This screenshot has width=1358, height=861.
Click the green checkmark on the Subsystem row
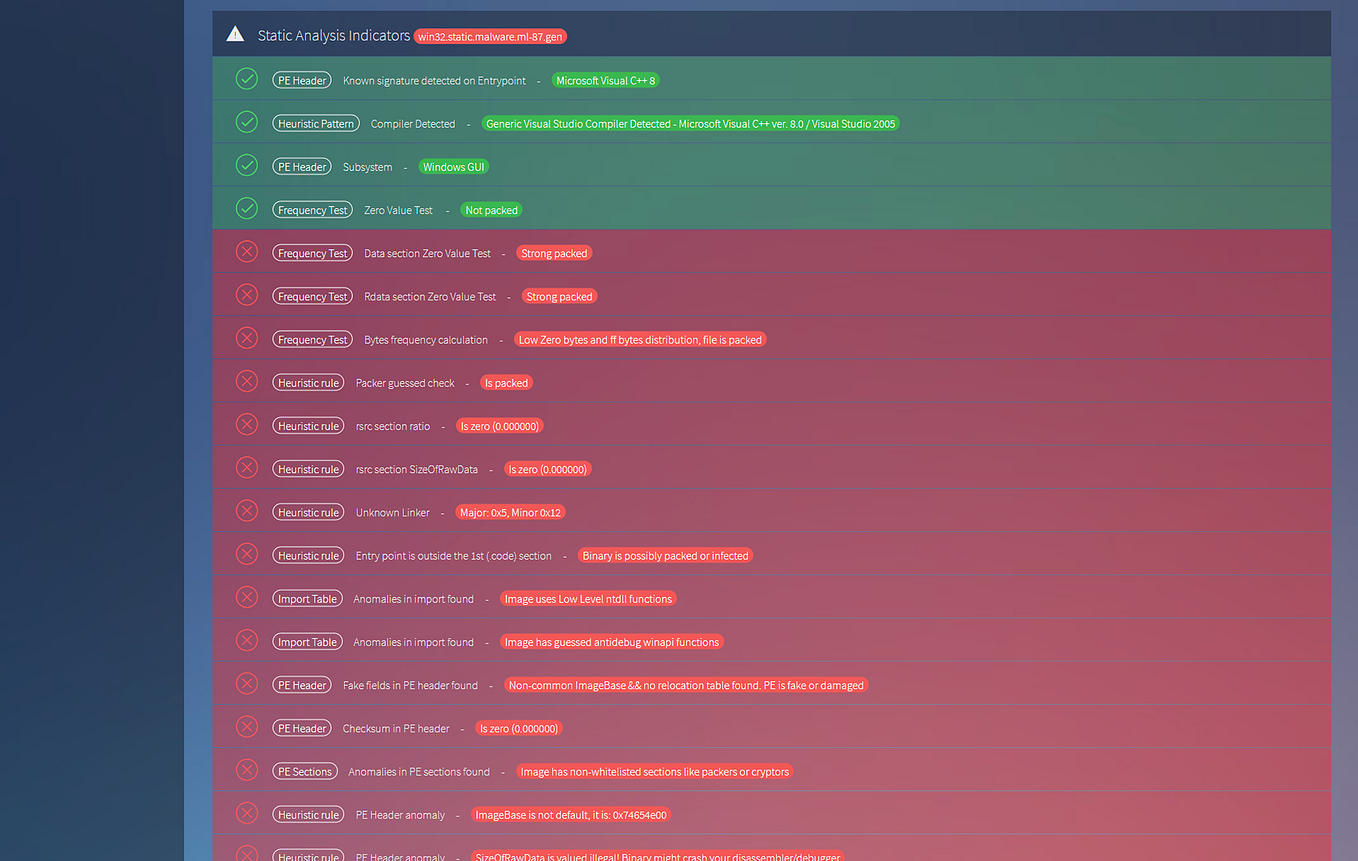(247, 165)
